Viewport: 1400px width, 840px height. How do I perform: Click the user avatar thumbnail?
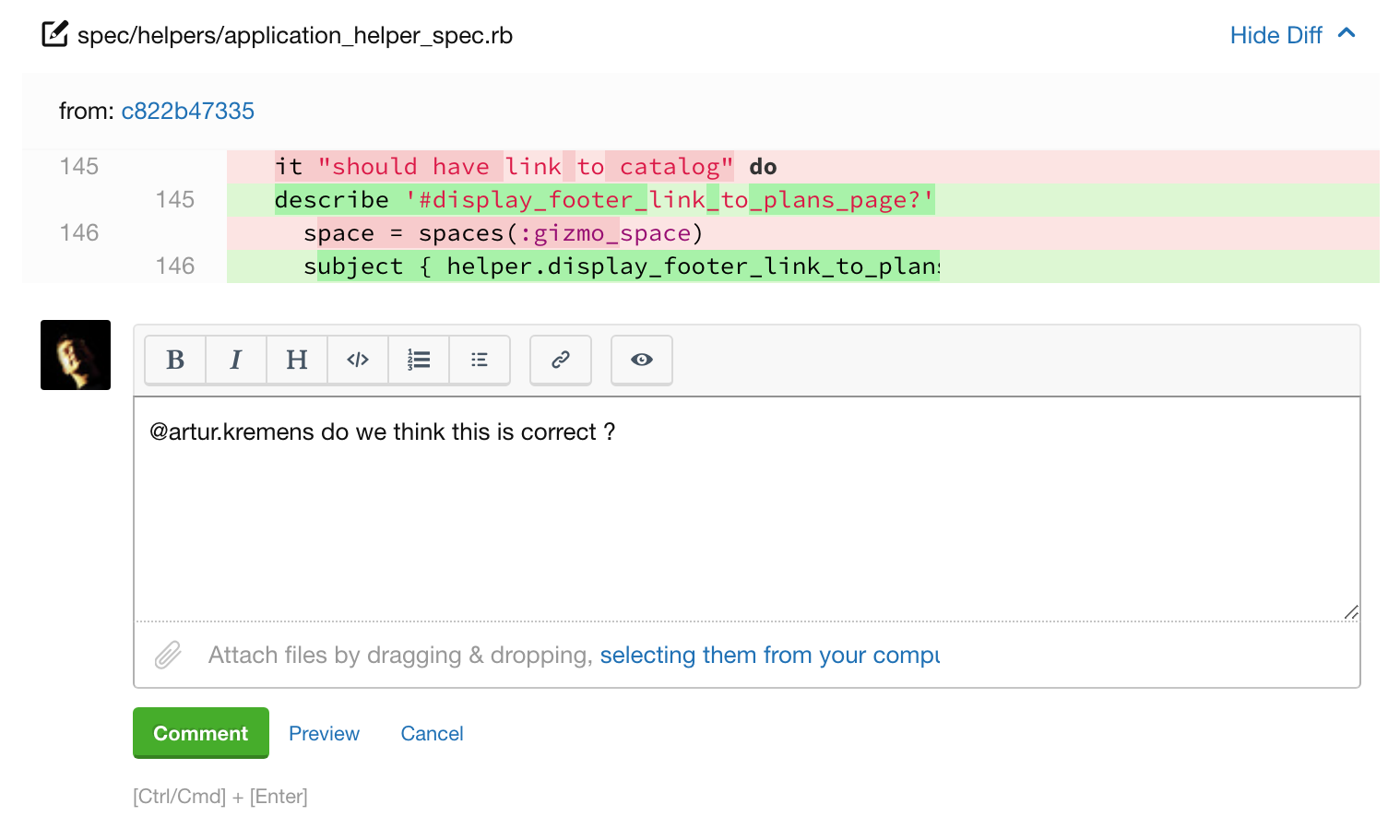coord(76,355)
